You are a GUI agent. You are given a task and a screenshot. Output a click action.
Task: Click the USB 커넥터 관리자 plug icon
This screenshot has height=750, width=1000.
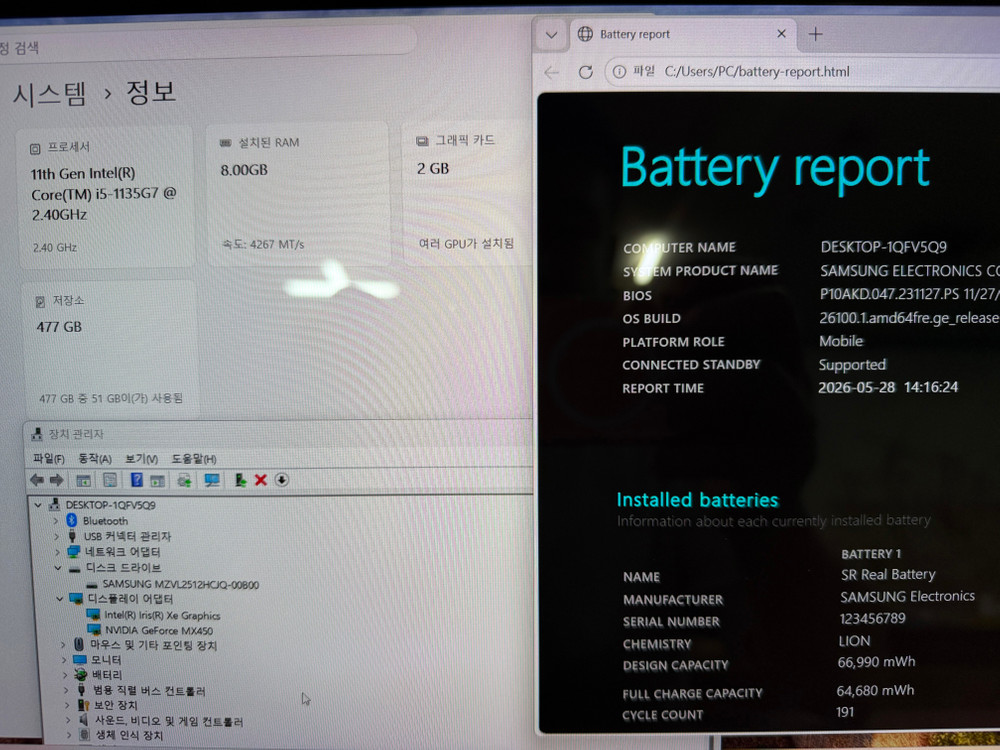click(x=73, y=536)
